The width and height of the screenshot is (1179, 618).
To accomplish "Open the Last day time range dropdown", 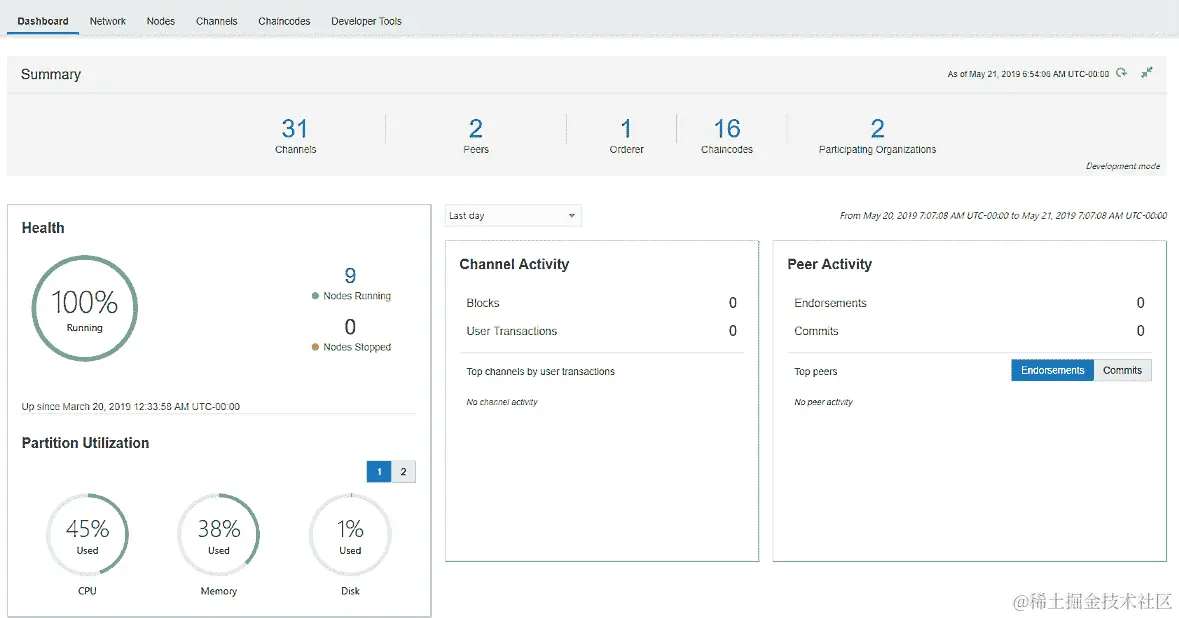I will pyautogui.click(x=513, y=216).
